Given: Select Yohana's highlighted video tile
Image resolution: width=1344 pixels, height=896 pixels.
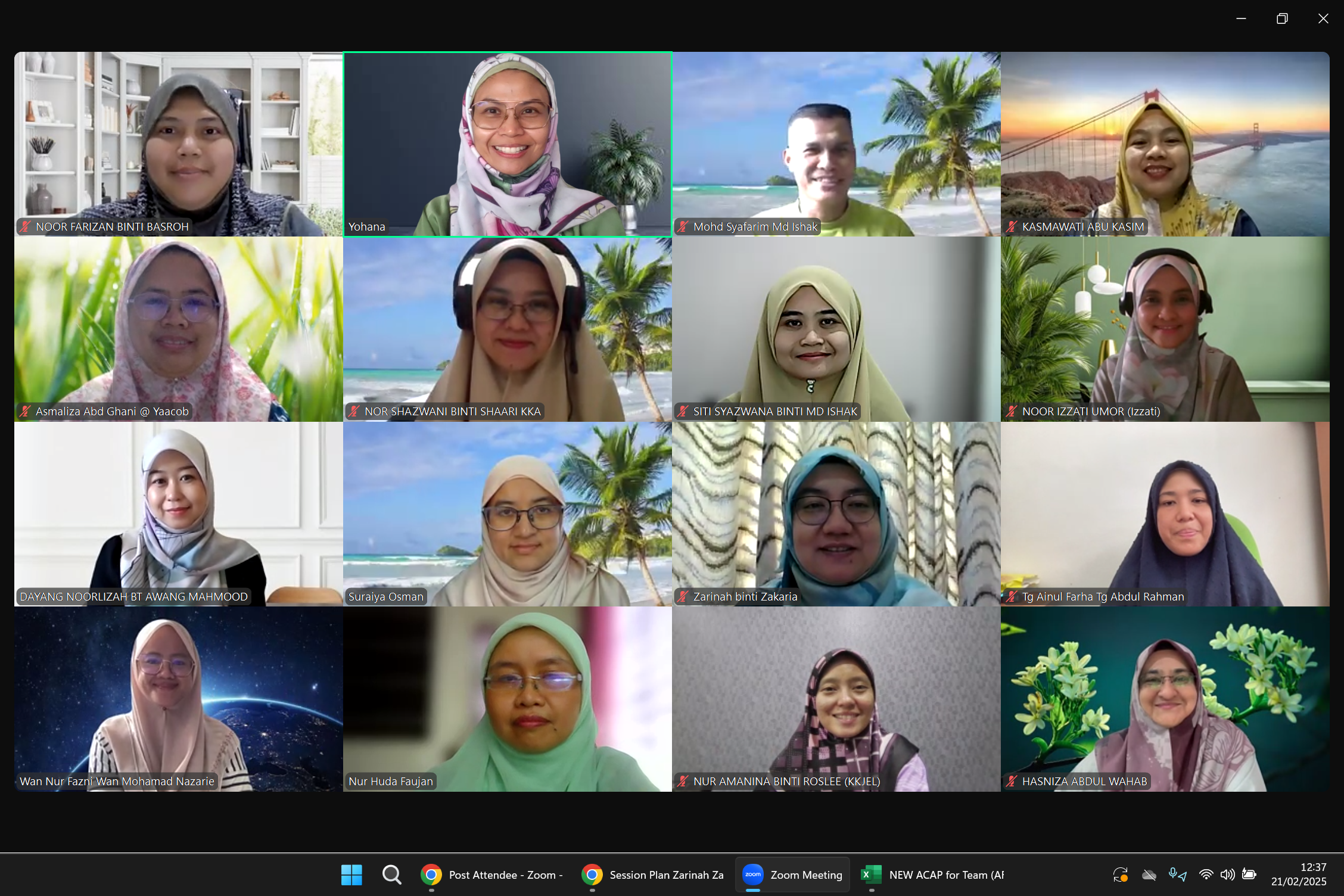Looking at the screenshot, I should click(x=508, y=144).
